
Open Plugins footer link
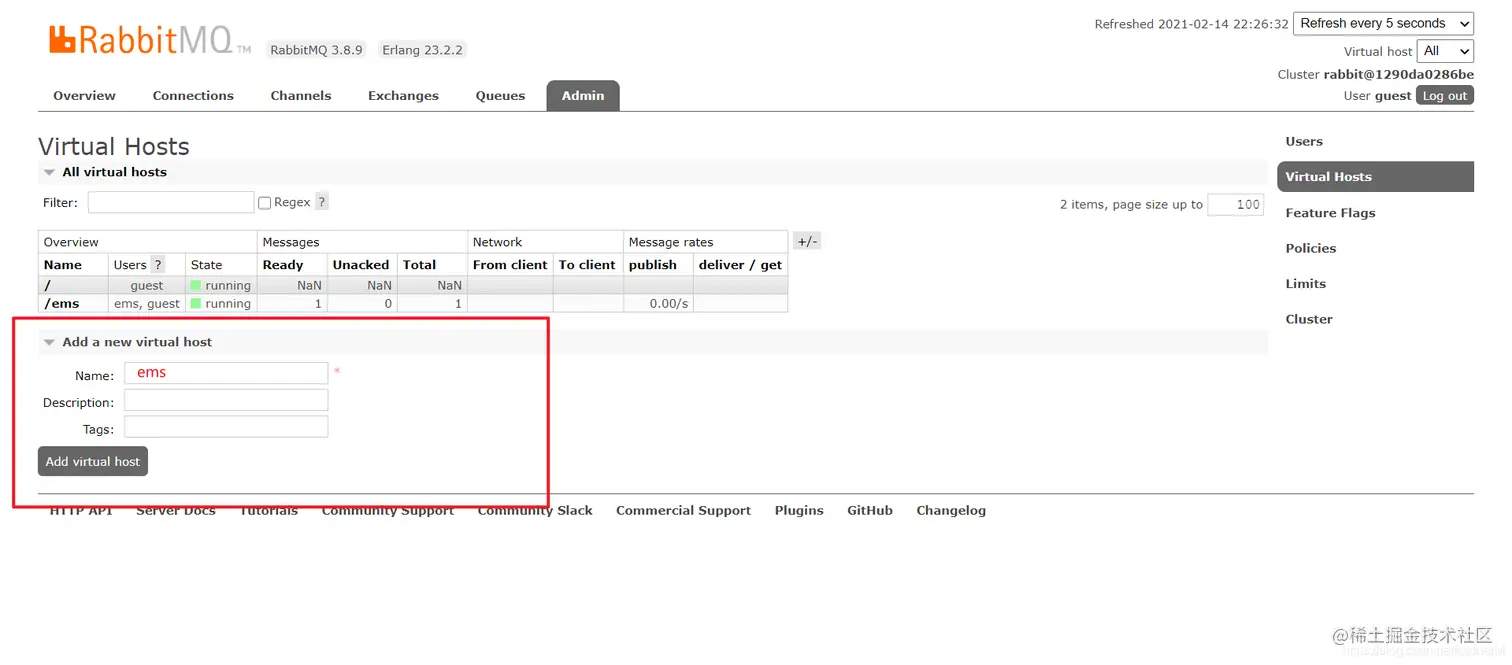799,510
